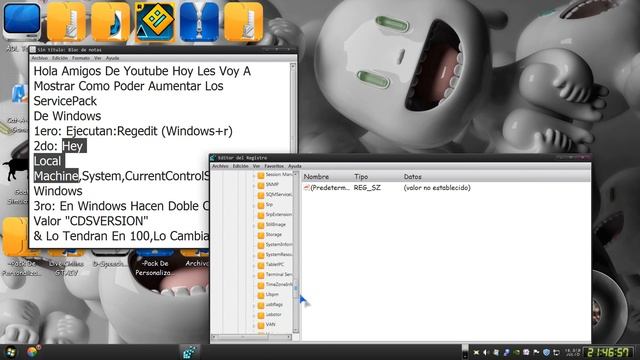This screenshot has width=640, height=360.
Task: Select the (Predeterm... value name
Action: pos(330,188)
